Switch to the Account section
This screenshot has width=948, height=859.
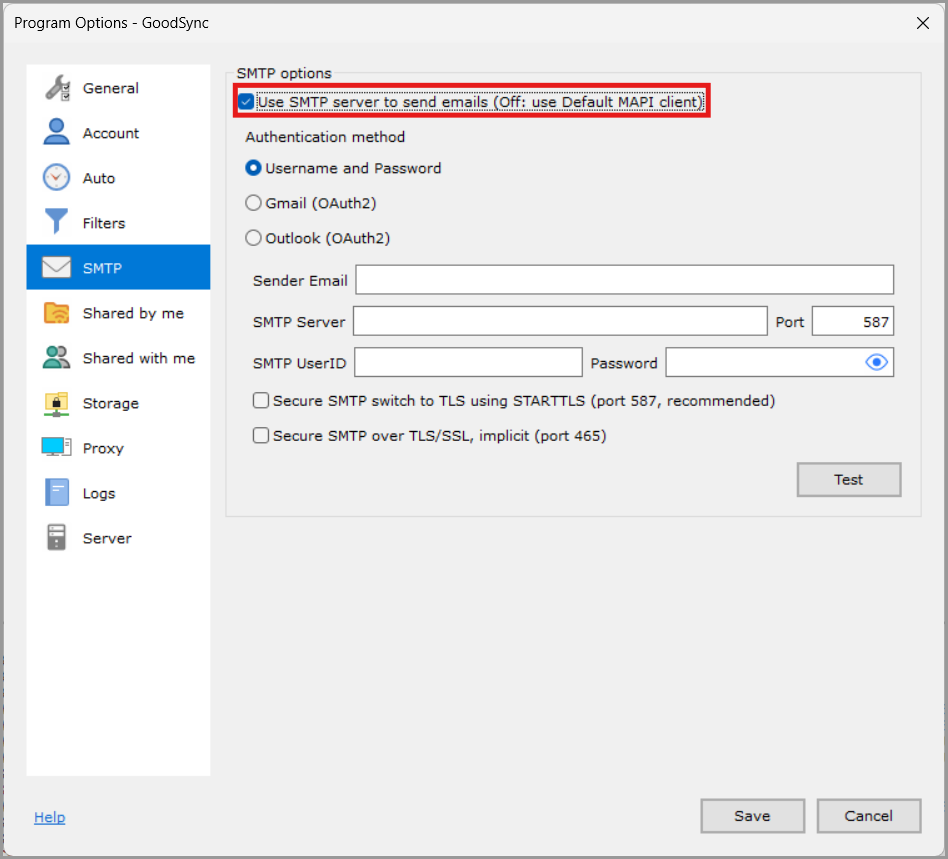click(111, 133)
